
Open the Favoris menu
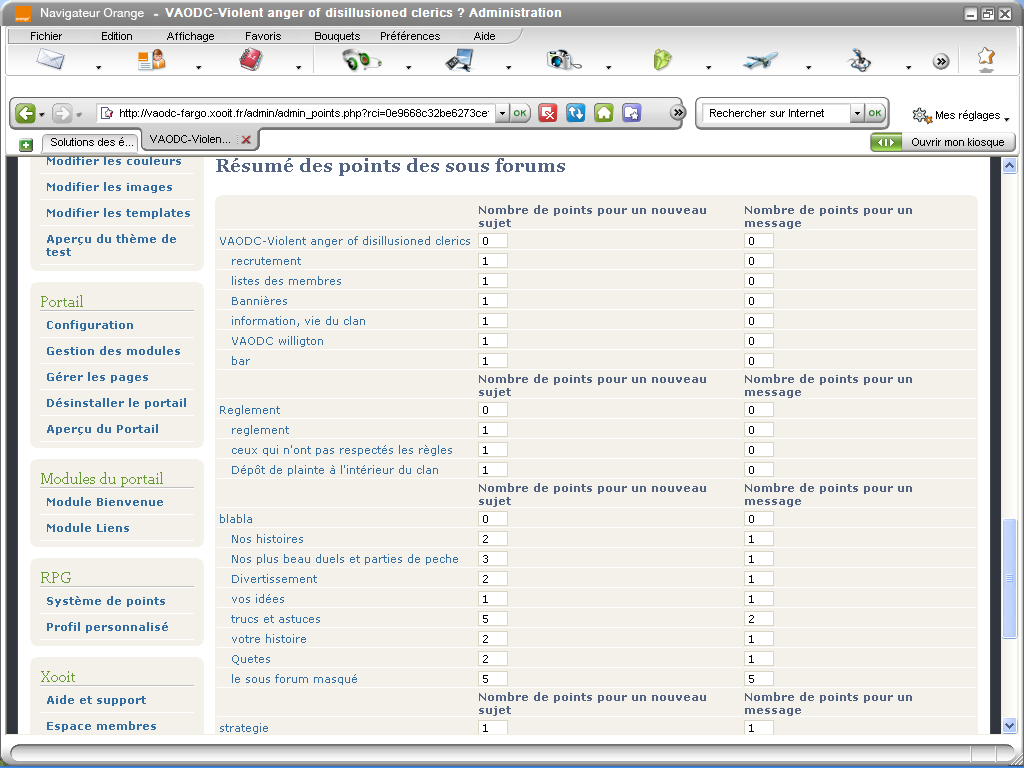(x=263, y=36)
